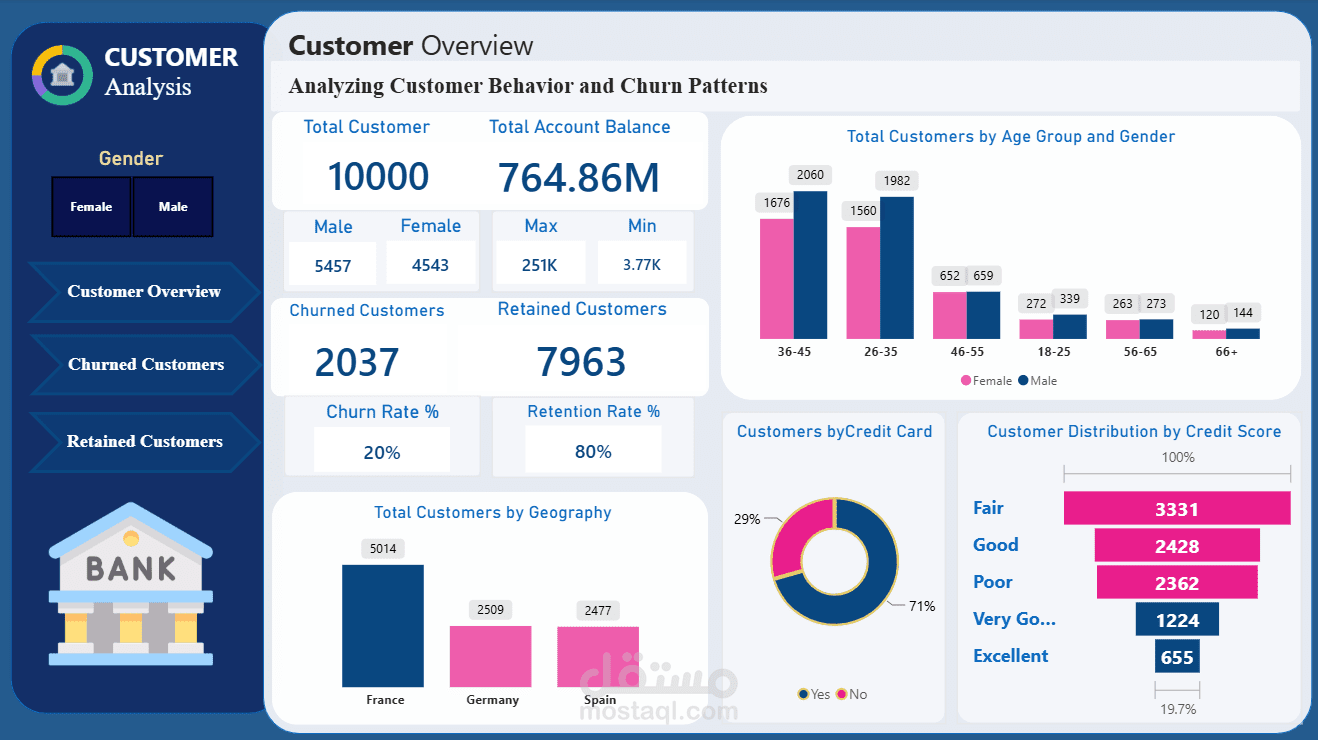The width and height of the screenshot is (1318, 740).
Task: Click the 46-55 male bar labeled 659
Action: (983, 315)
